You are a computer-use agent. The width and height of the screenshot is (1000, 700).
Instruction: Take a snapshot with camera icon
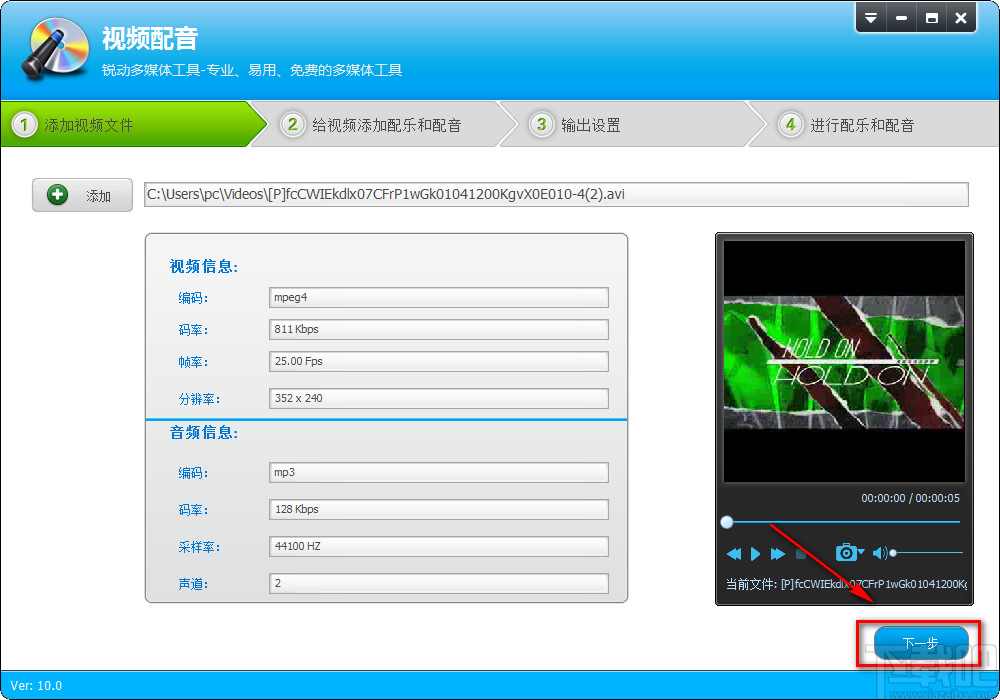click(846, 553)
